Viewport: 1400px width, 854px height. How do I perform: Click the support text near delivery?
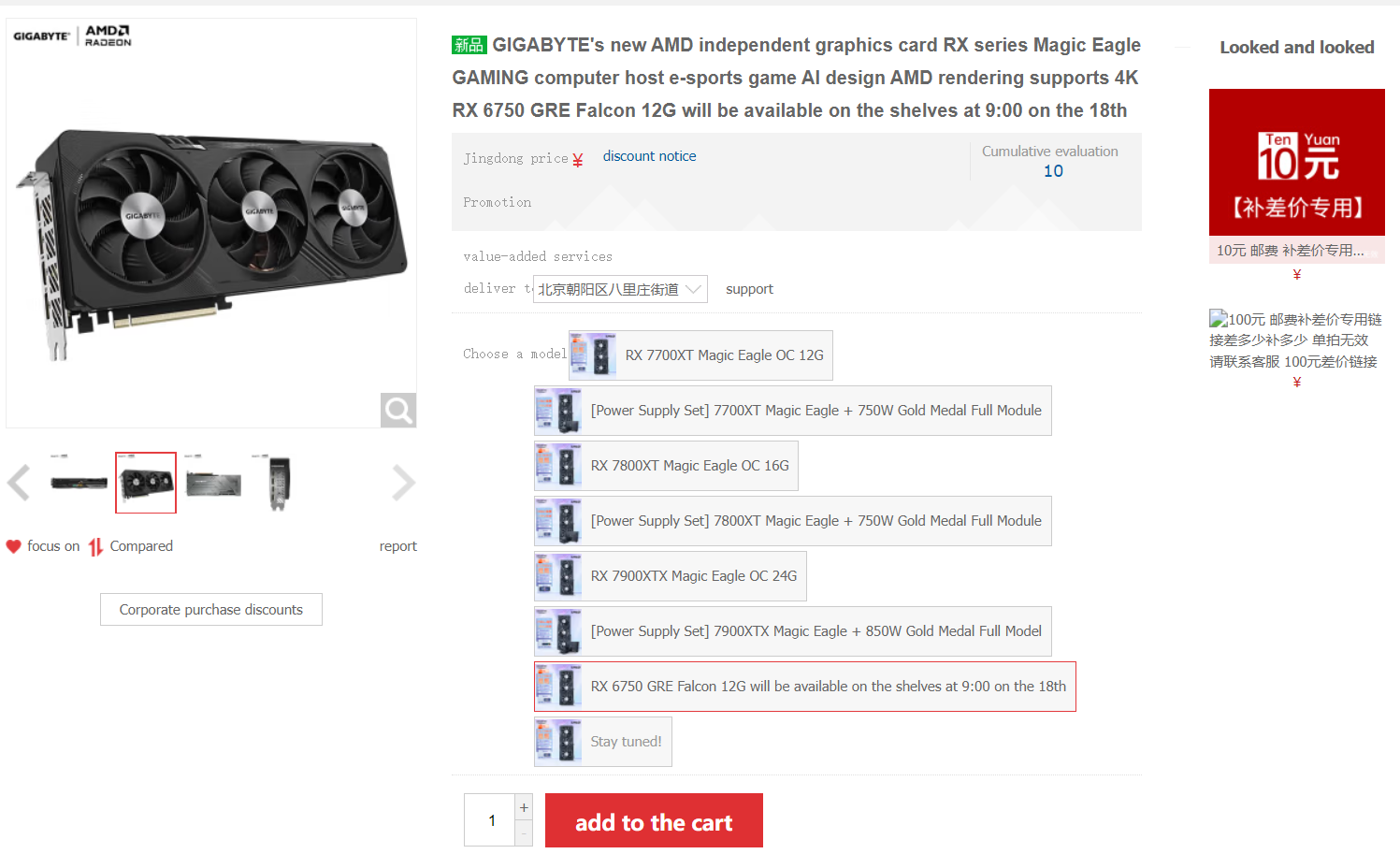(749, 289)
